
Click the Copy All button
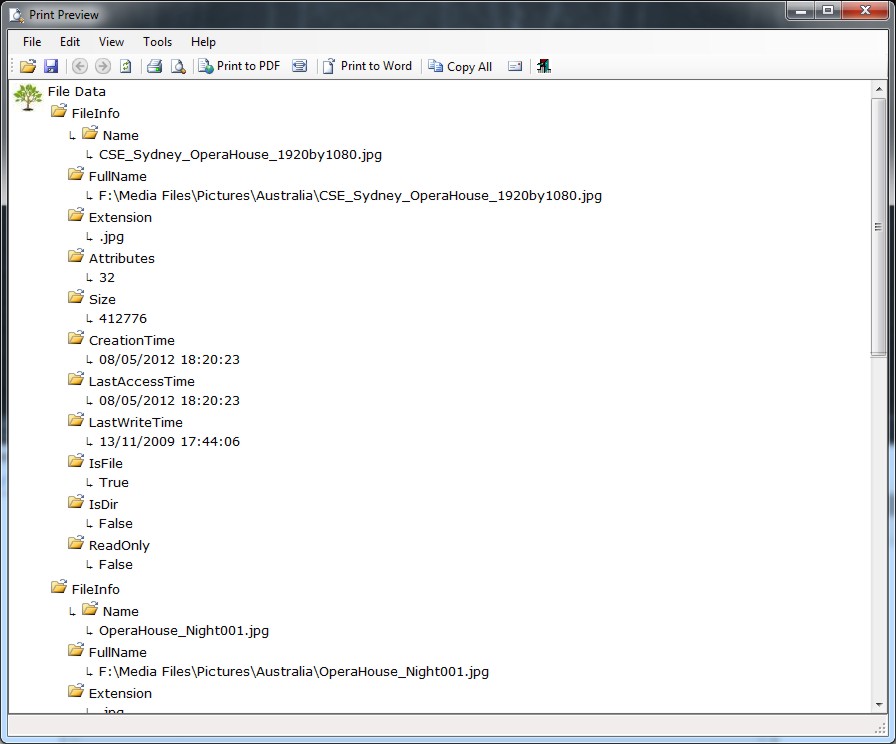tap(460, 66)
